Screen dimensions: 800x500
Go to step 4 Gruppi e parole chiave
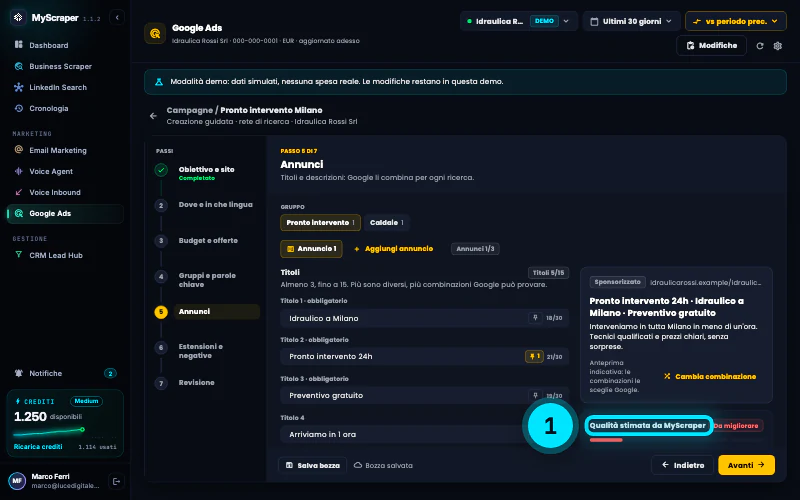pyautogui.click(x=207, y=280)
